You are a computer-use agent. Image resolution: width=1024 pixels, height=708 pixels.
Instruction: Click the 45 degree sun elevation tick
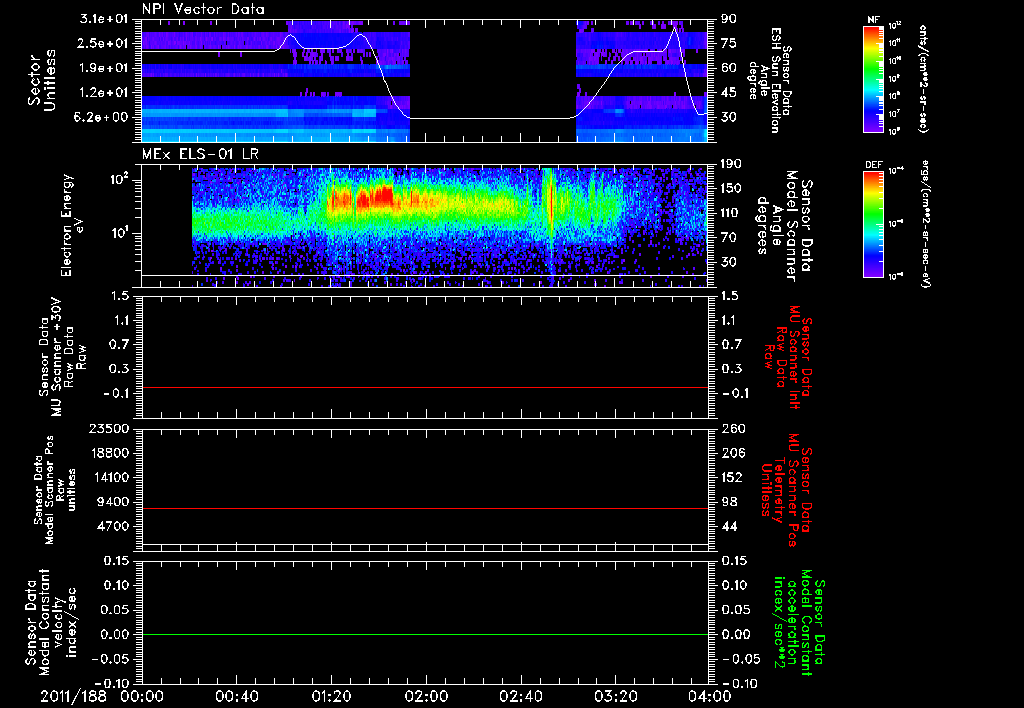tap(729, 93)
